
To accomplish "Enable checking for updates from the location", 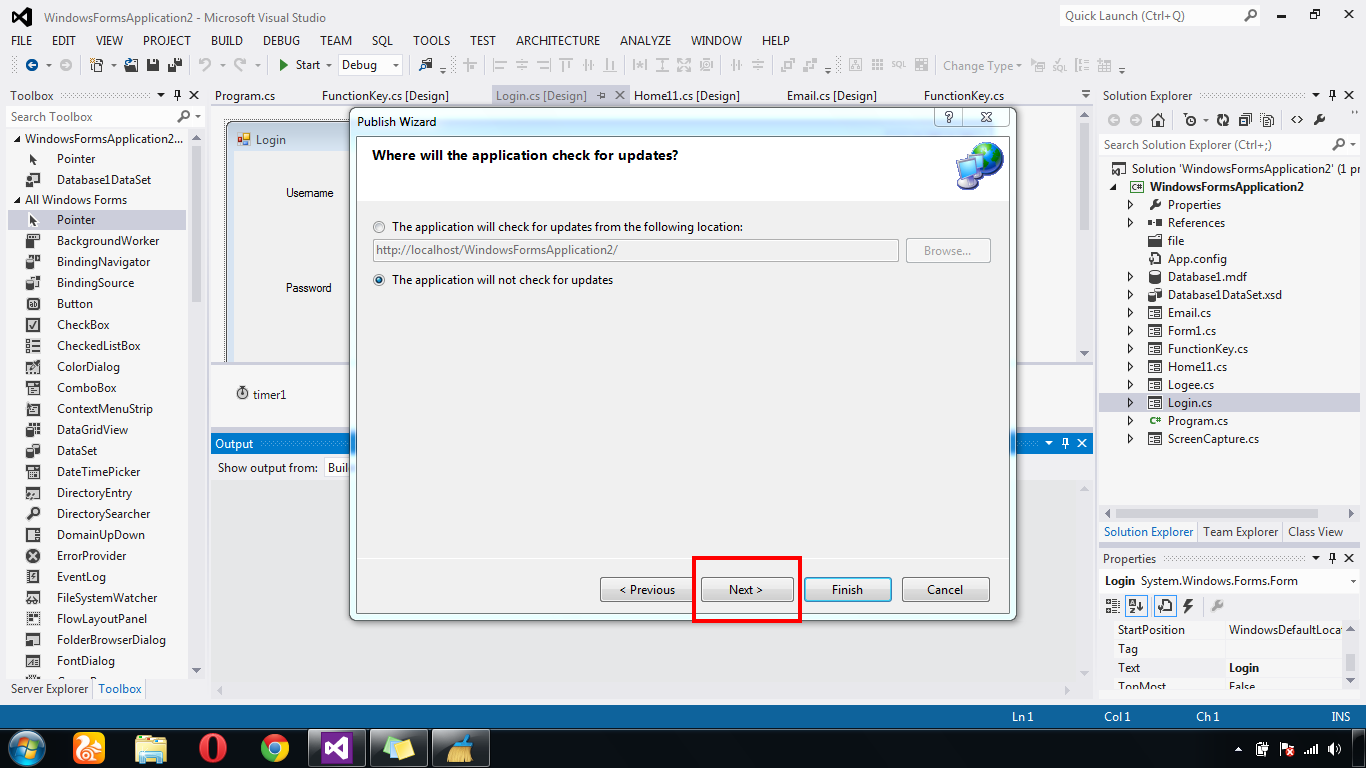I will [379, 227].
